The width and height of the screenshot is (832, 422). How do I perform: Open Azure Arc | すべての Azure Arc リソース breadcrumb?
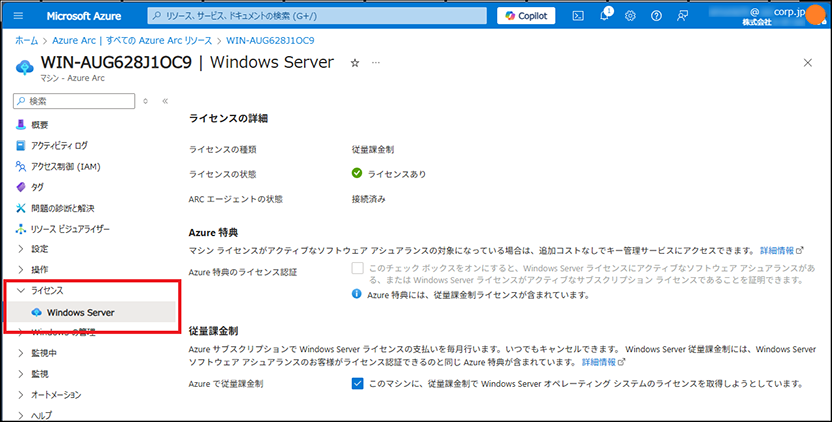[x=132, y=40]
